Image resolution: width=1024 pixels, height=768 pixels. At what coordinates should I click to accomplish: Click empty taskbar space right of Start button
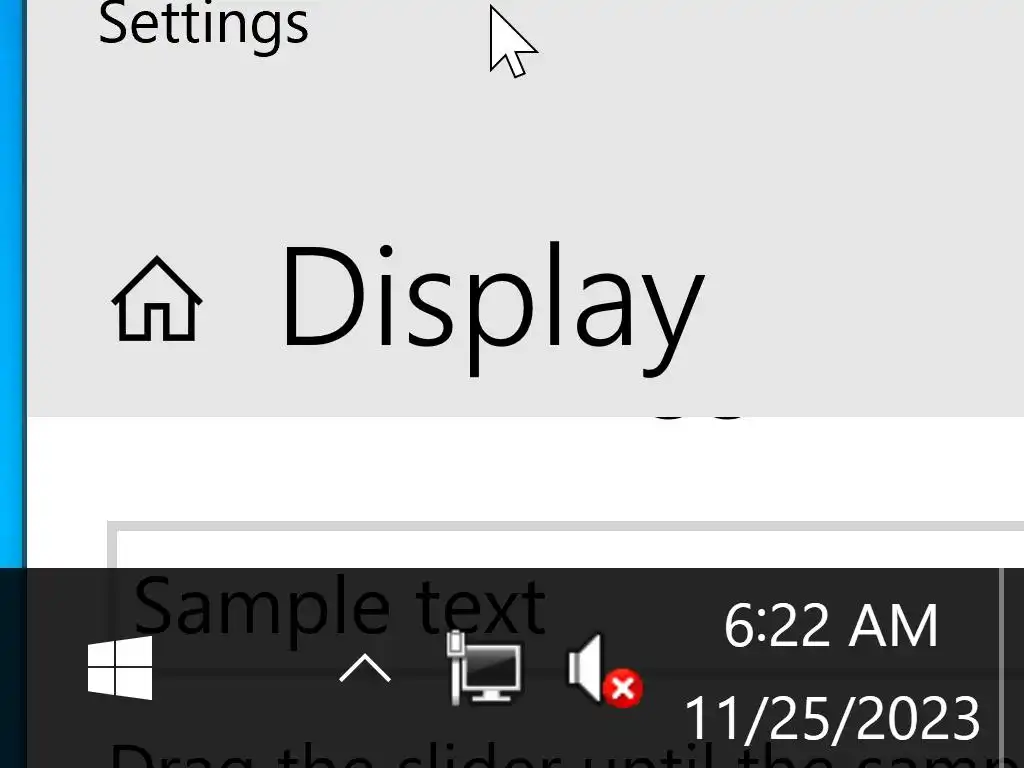coord(245,669)
